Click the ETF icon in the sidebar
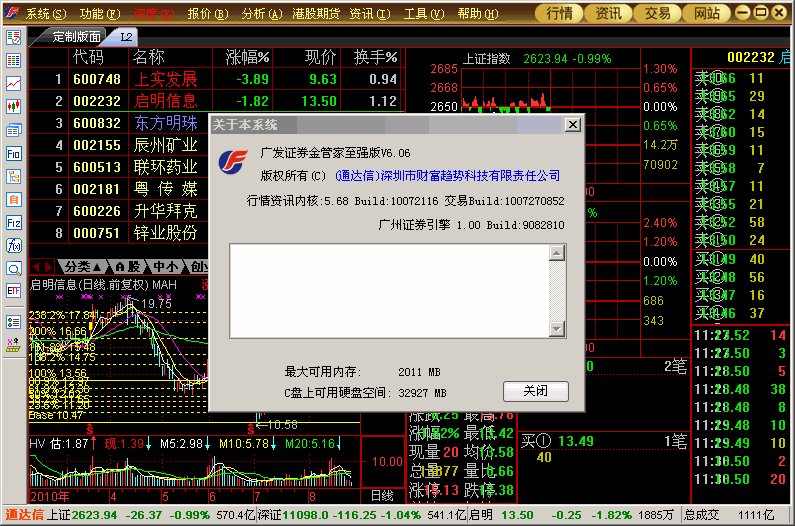795x526 pixels. pyautogui.click(x=14, y=291)
